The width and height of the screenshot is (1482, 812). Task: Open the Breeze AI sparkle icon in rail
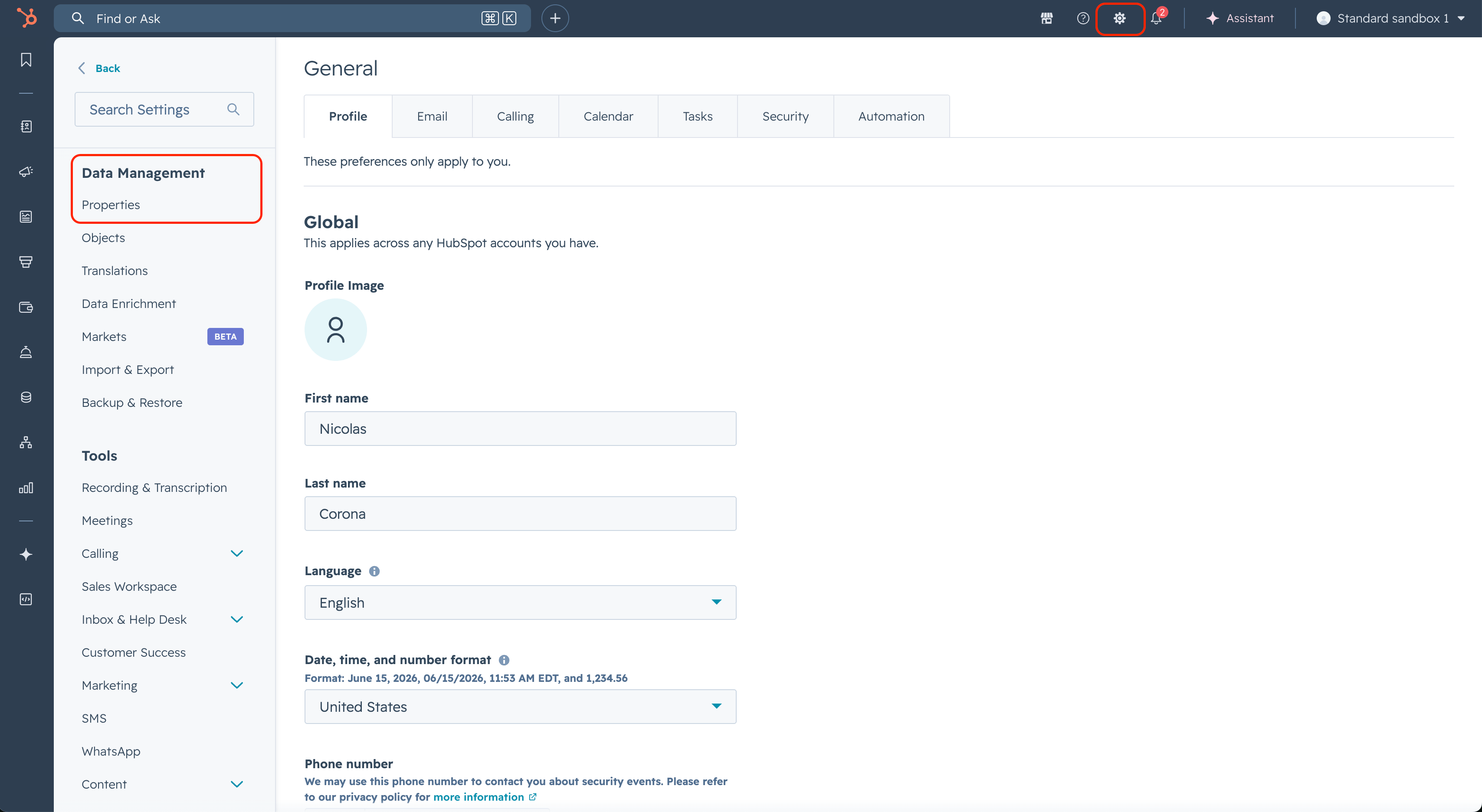(26, 554)
